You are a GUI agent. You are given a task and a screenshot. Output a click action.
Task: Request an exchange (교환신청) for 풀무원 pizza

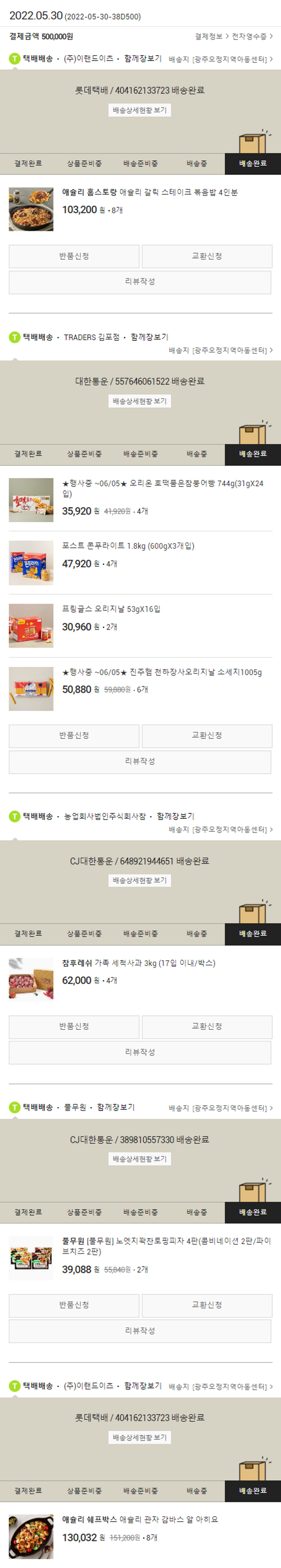click(207, 1305)
